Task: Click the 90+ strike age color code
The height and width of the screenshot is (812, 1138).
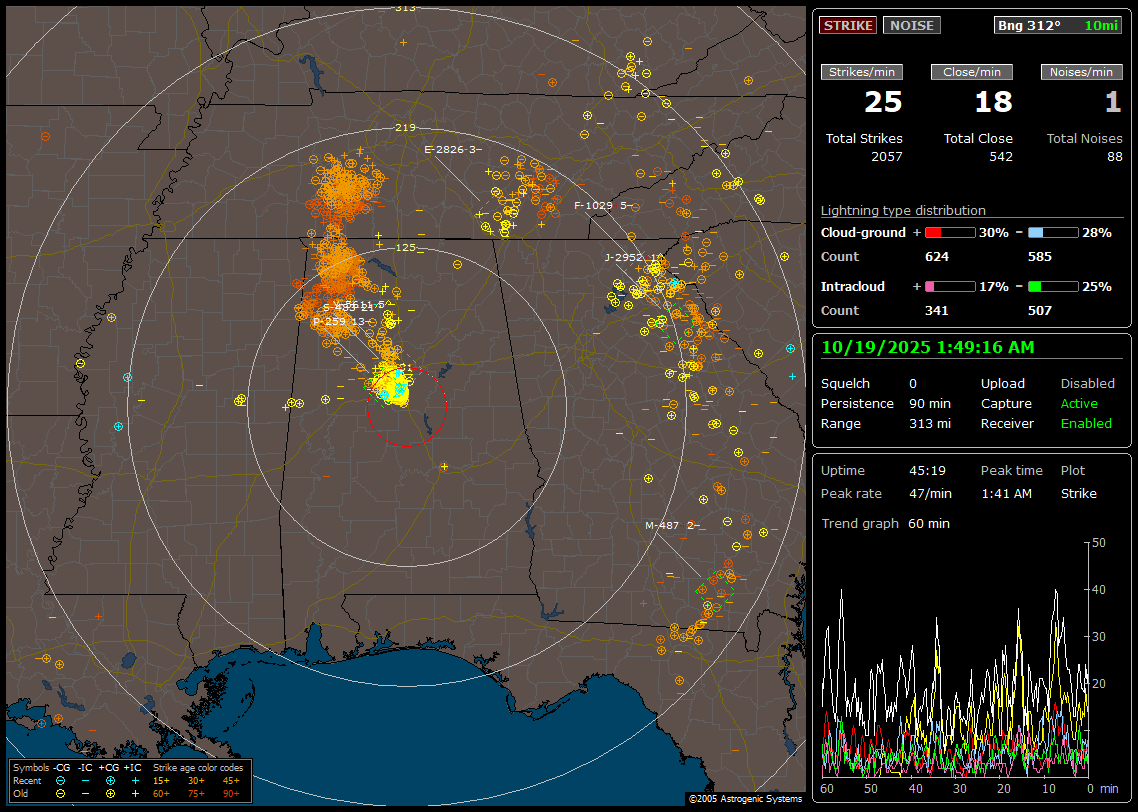Action: pyautogui.click(x=231, y=793)
